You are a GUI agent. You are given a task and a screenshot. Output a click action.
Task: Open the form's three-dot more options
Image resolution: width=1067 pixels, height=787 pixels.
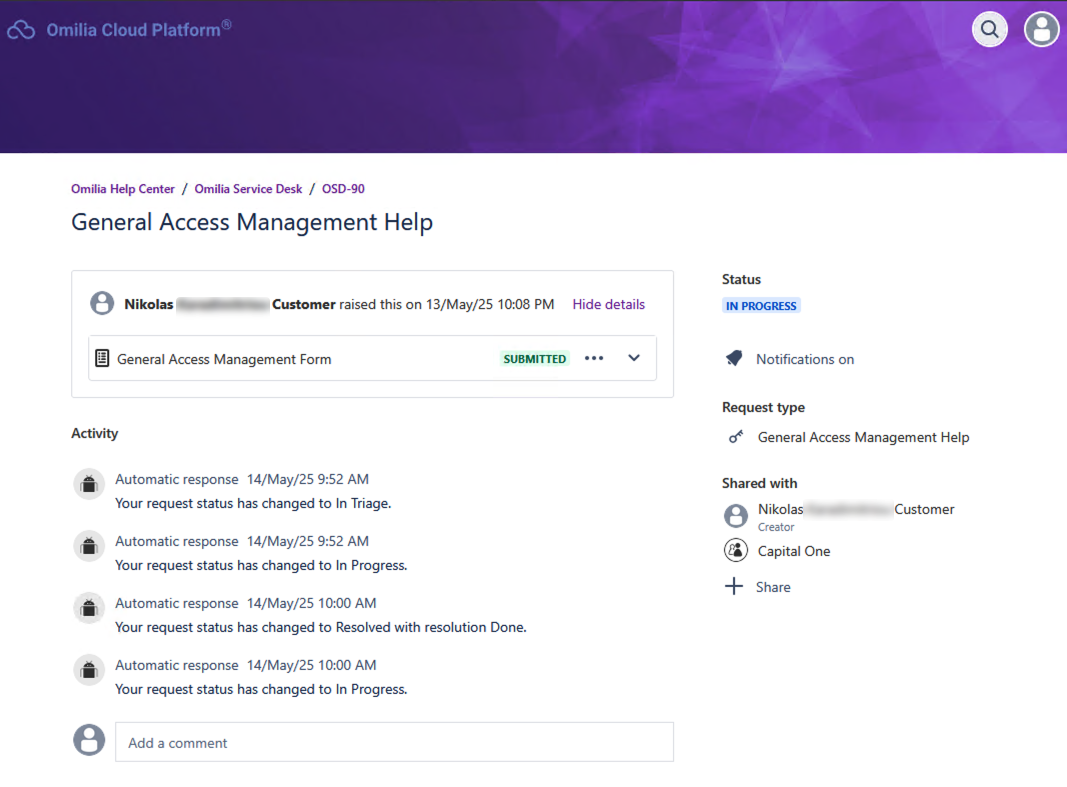[594, 358]
